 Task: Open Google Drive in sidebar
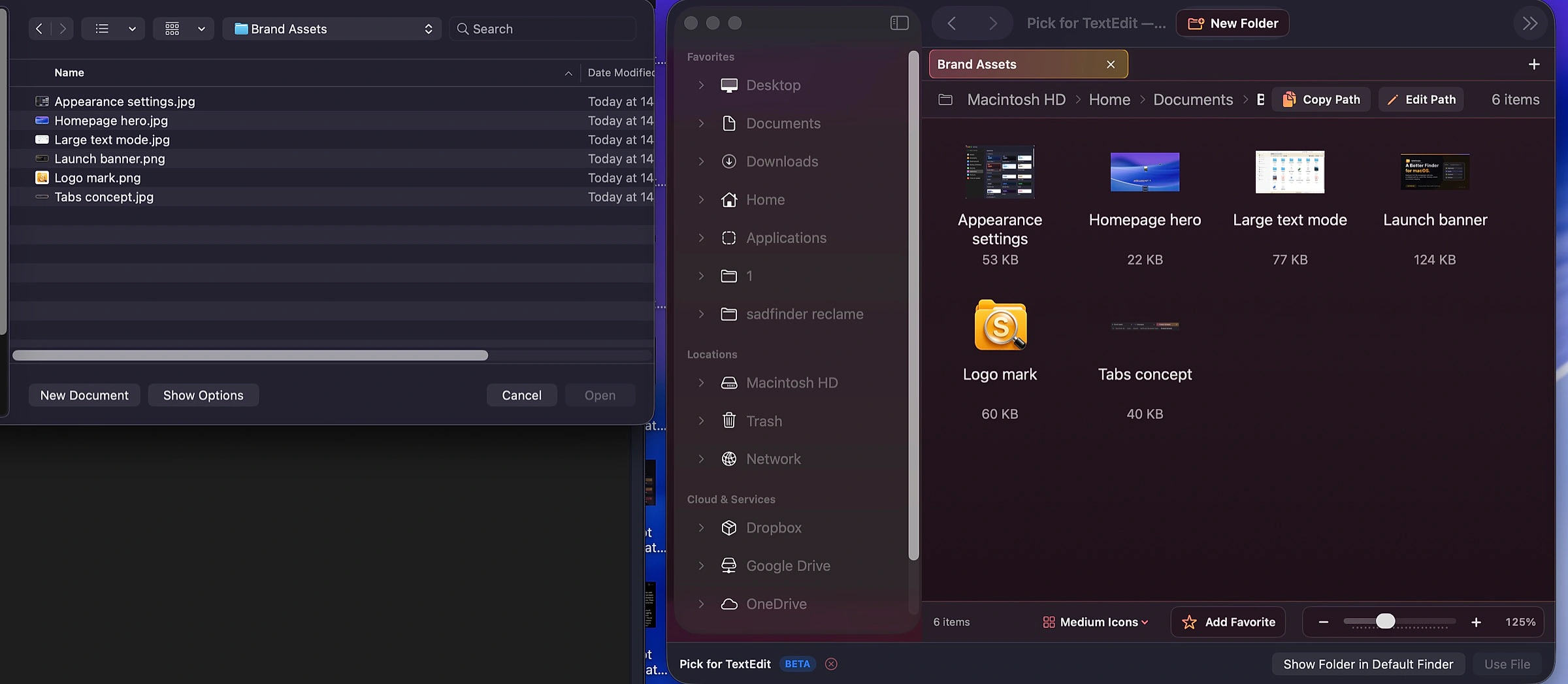point(788,566)
